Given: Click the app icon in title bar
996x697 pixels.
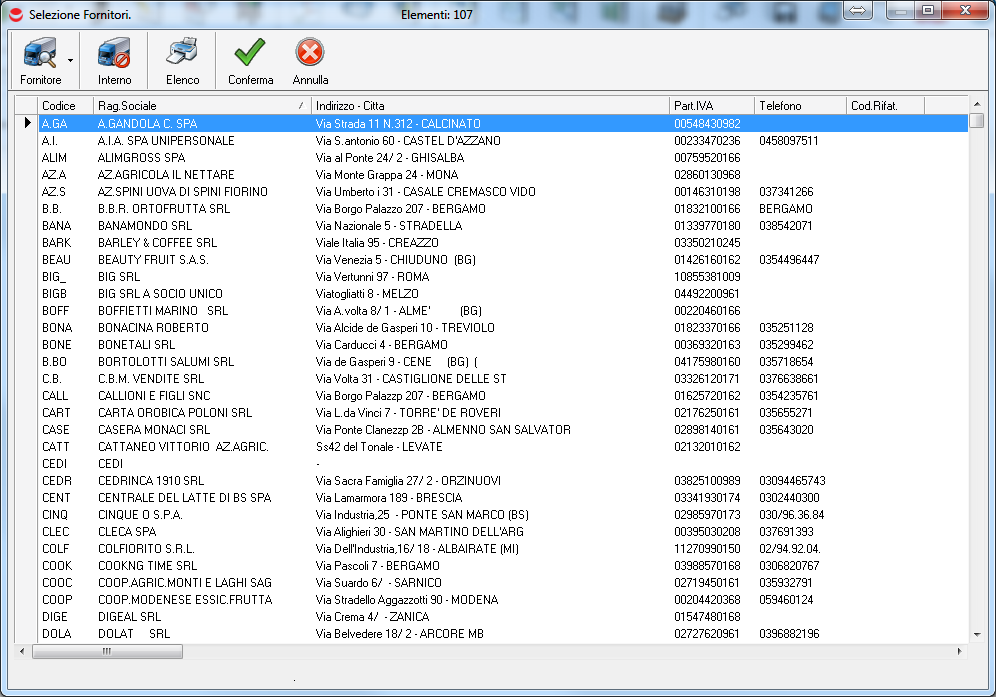Looking at the screenshot, I should tap(16, 15).
